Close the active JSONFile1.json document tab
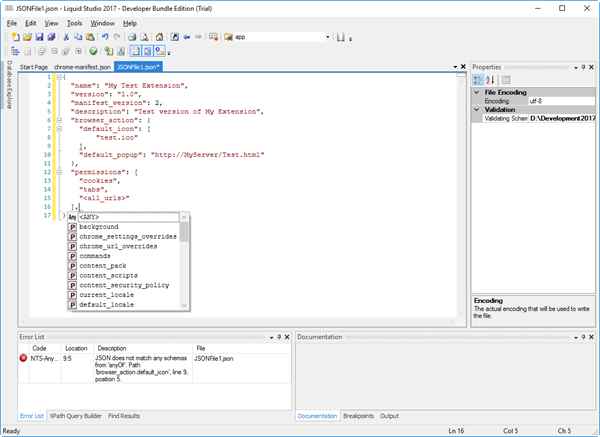600x437 pixels. 463,67
